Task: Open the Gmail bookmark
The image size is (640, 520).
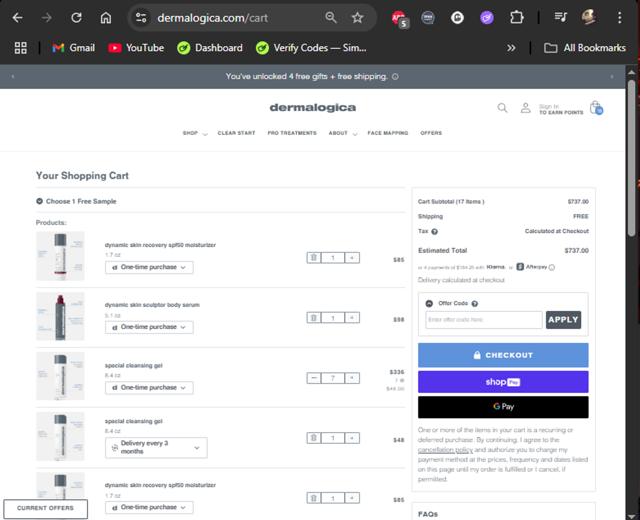Action: 73,48
